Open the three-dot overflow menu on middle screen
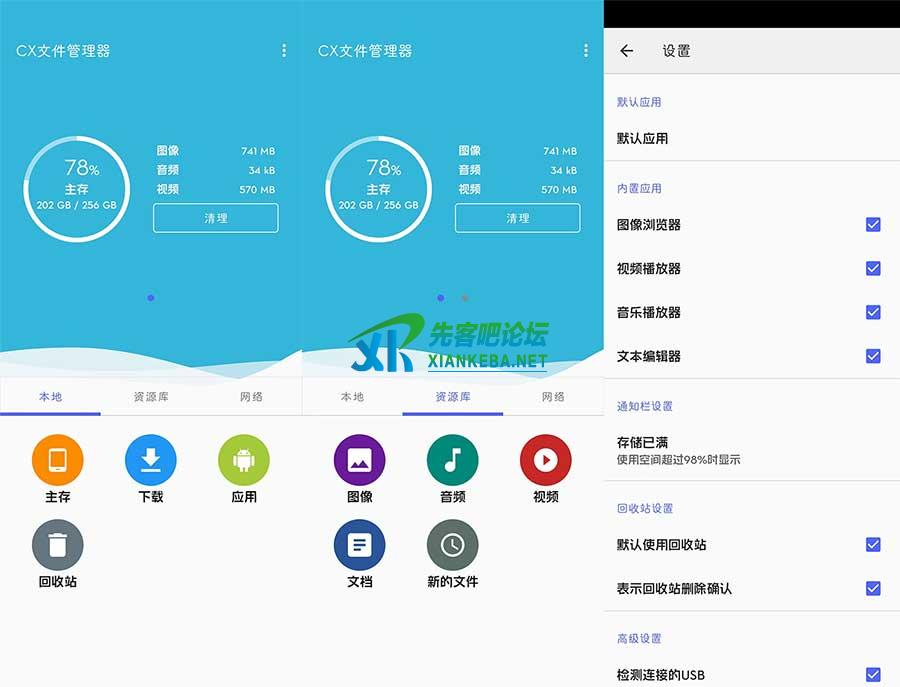This screenshot has height=687, width=900. coord(586,51)
